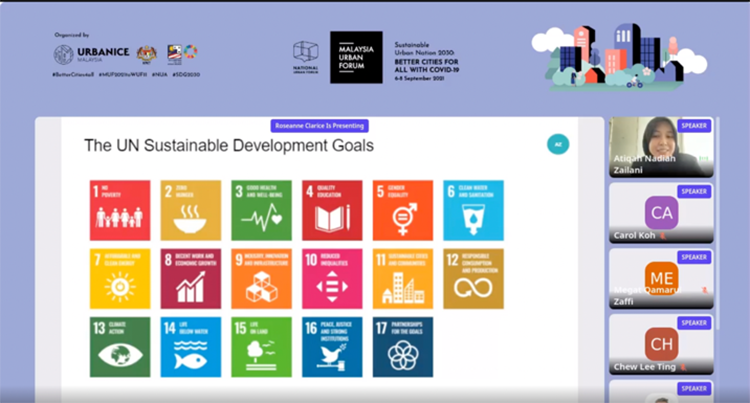
Task: Click the Malaysia Urban Forum black logo
Action: 356,57
